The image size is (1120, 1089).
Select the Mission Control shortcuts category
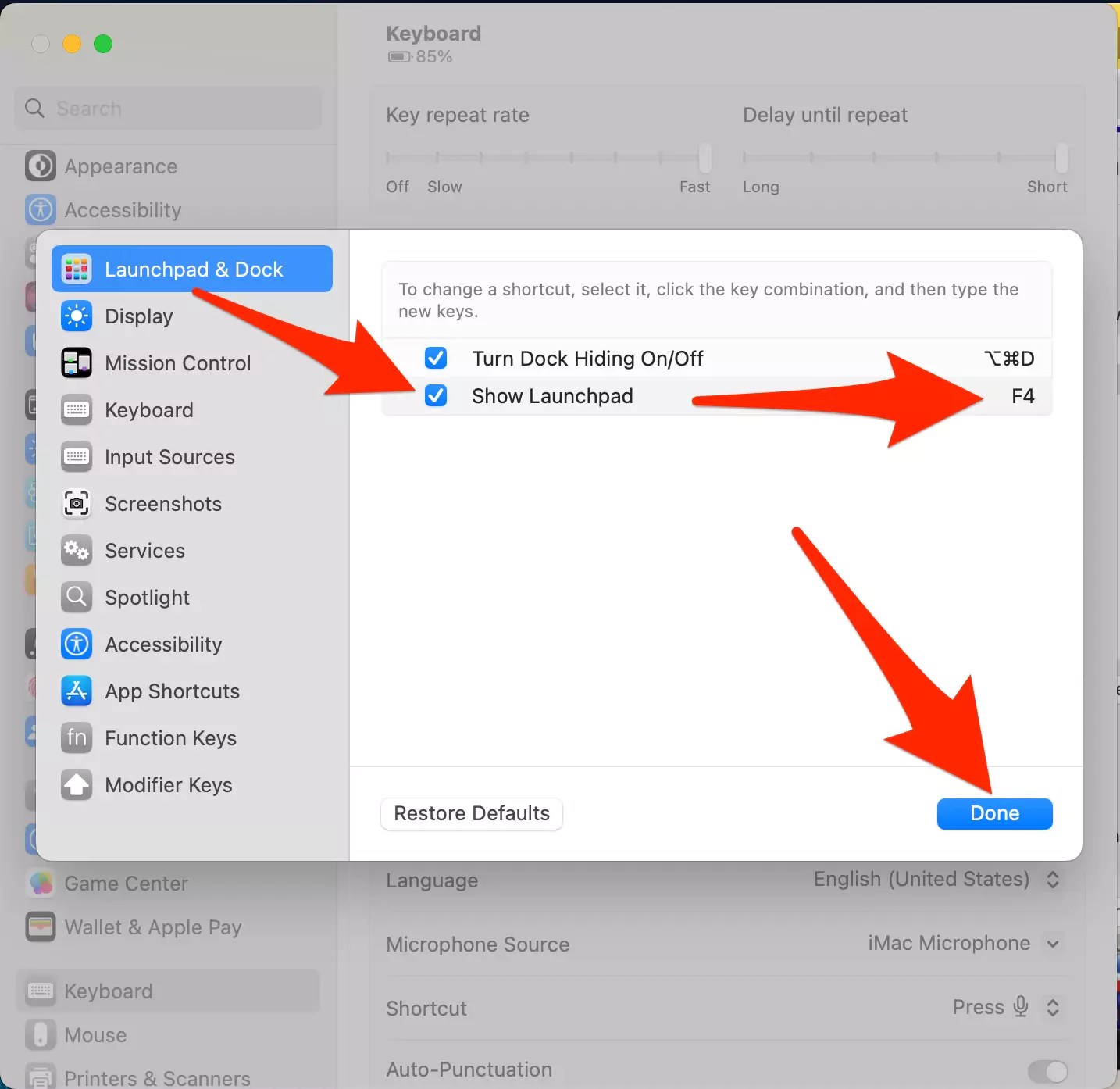[x=178, y=362]
